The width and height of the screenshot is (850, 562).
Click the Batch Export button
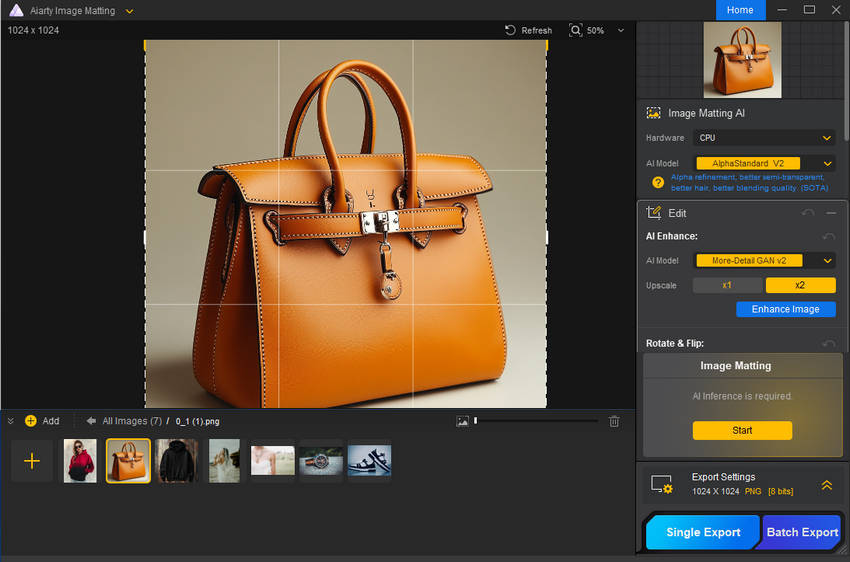pyautogui.click(x=802, y=532)
